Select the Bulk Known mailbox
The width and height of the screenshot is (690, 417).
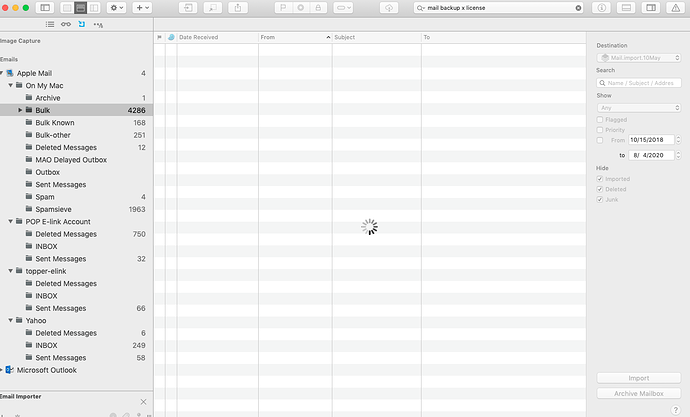pos(77,123)
